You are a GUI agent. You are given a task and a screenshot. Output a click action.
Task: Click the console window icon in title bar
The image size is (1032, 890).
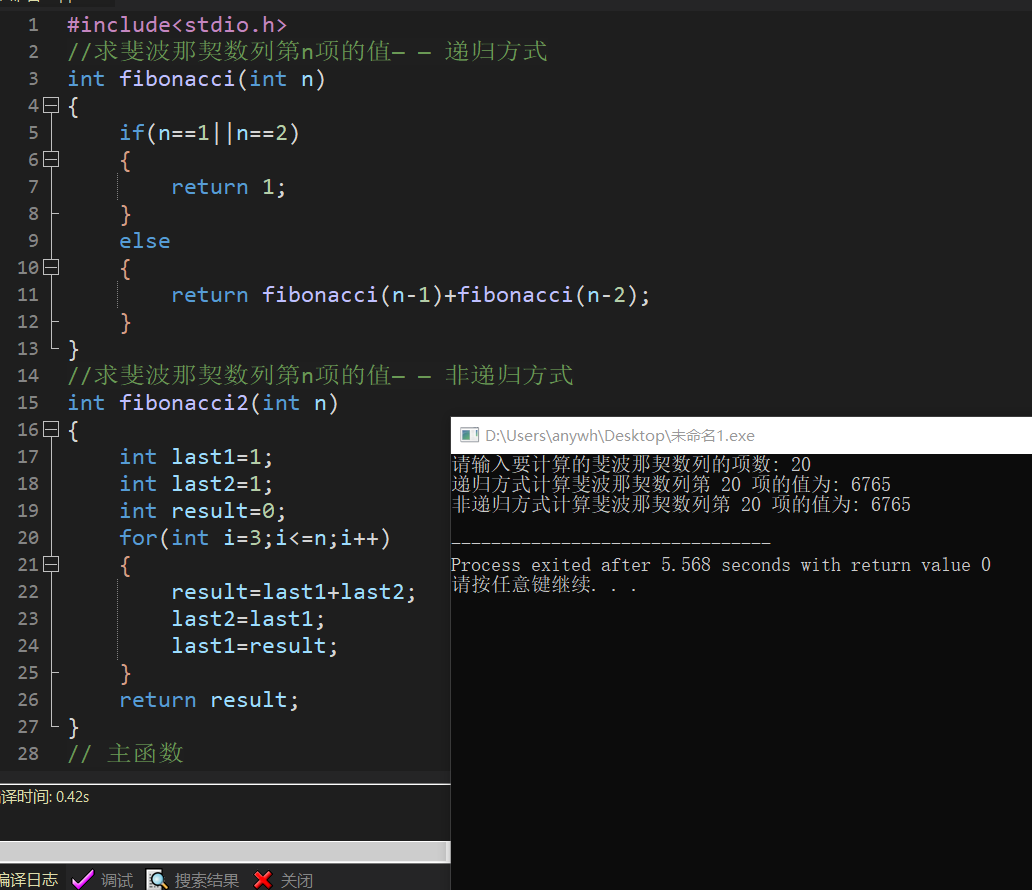click(x=469, y=435)
